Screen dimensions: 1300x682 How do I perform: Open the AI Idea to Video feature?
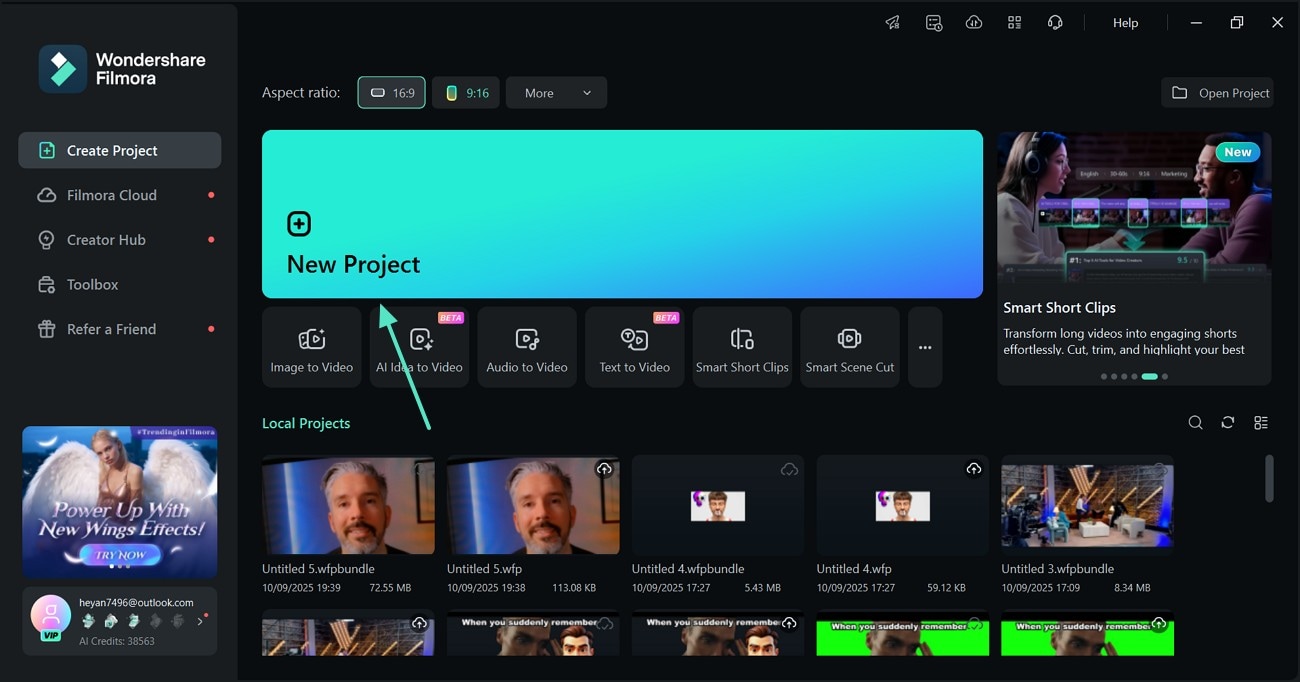[419, 346]
